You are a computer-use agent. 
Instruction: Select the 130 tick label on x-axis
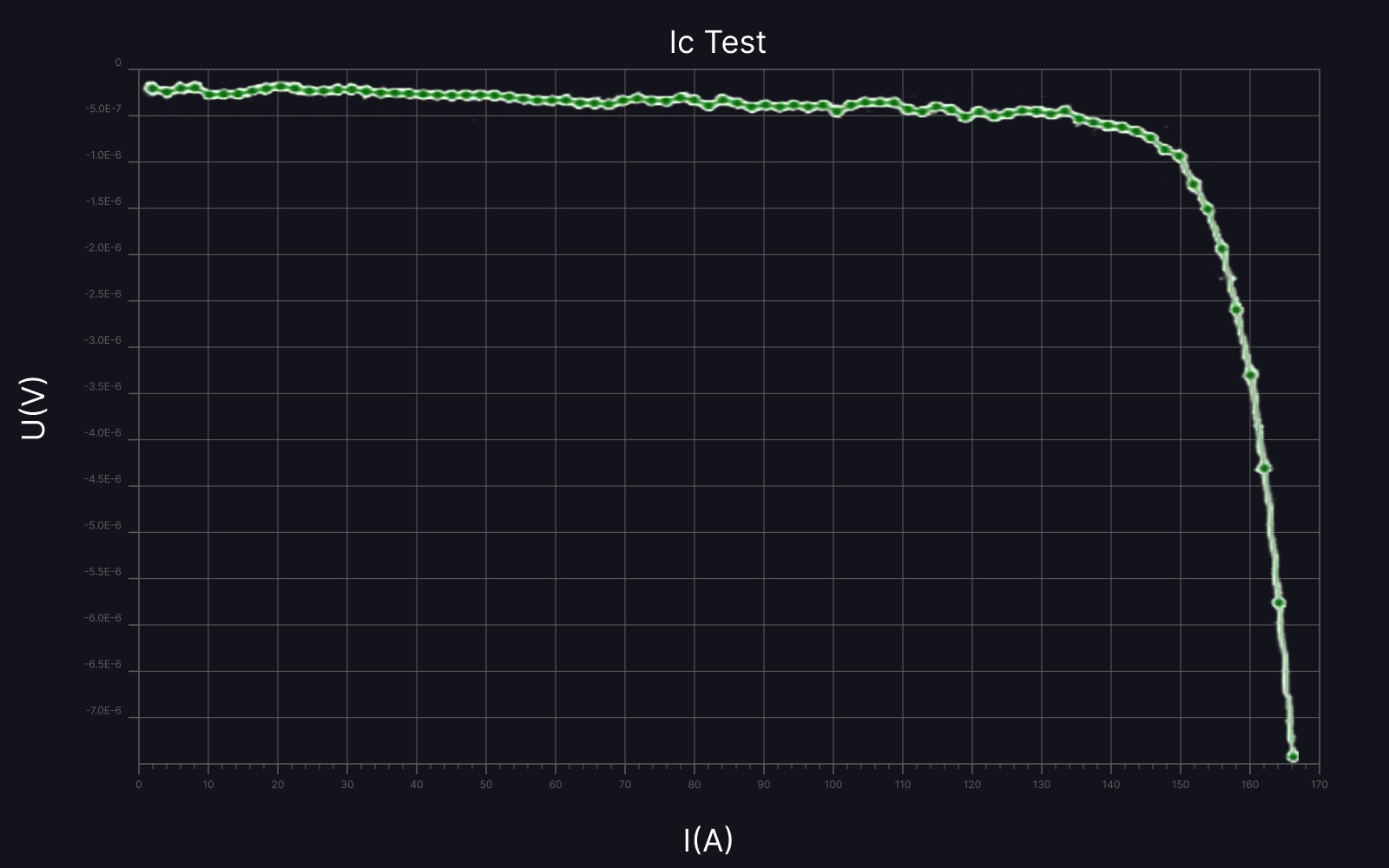coord(1041,785)
